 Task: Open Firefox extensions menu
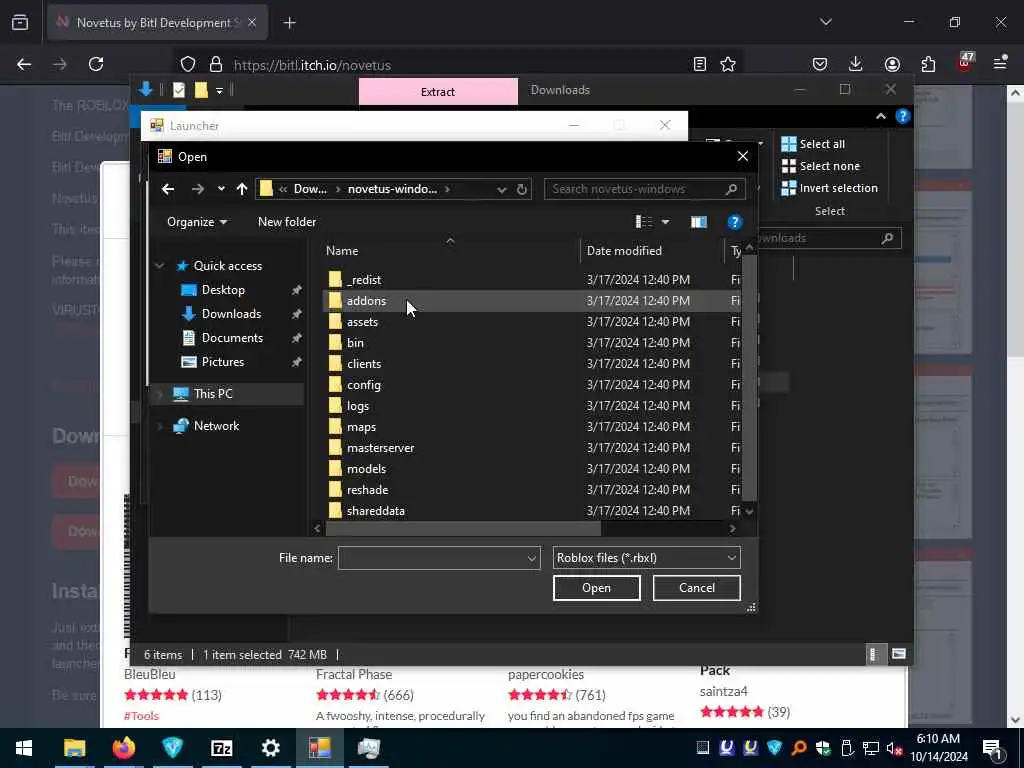point(928,64)
